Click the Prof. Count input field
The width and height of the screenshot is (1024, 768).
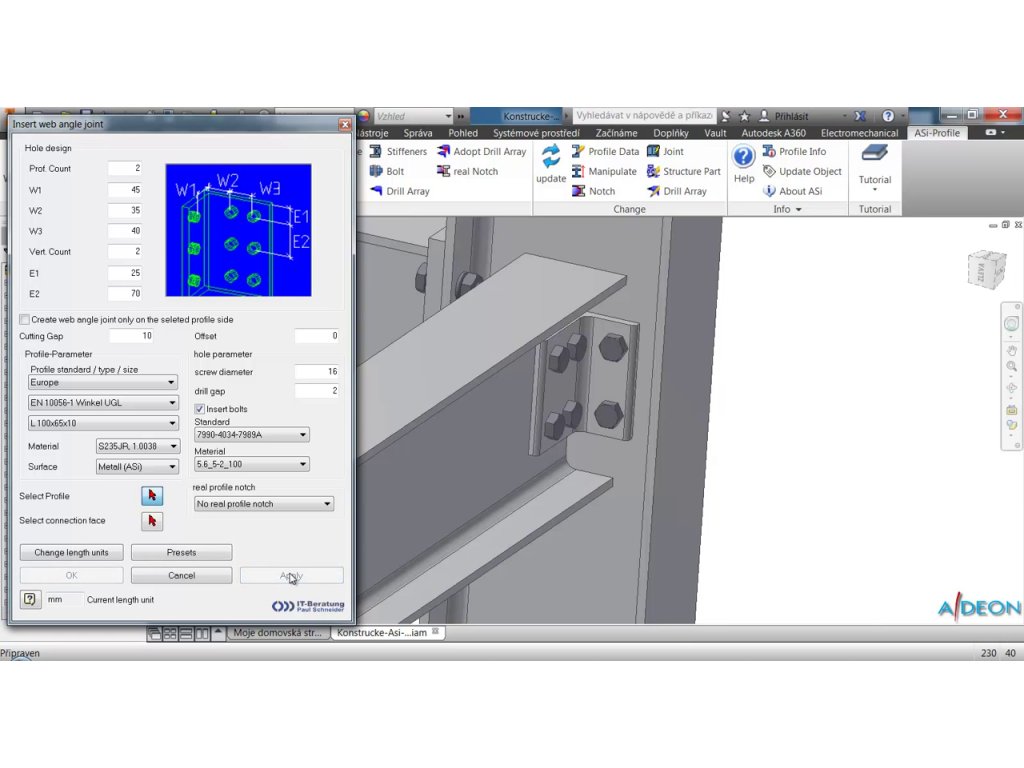click(x=125, y=168)
